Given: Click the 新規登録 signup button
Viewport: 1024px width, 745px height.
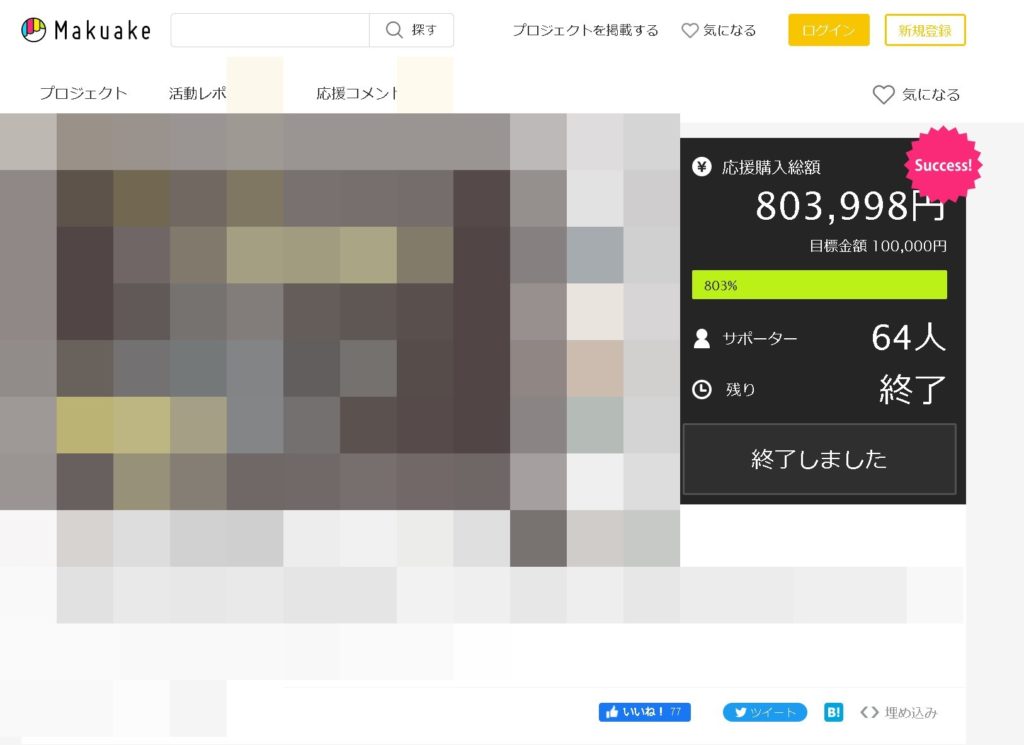Looking at the screenshot, I should pyautogui.click(x=925, y=30).
